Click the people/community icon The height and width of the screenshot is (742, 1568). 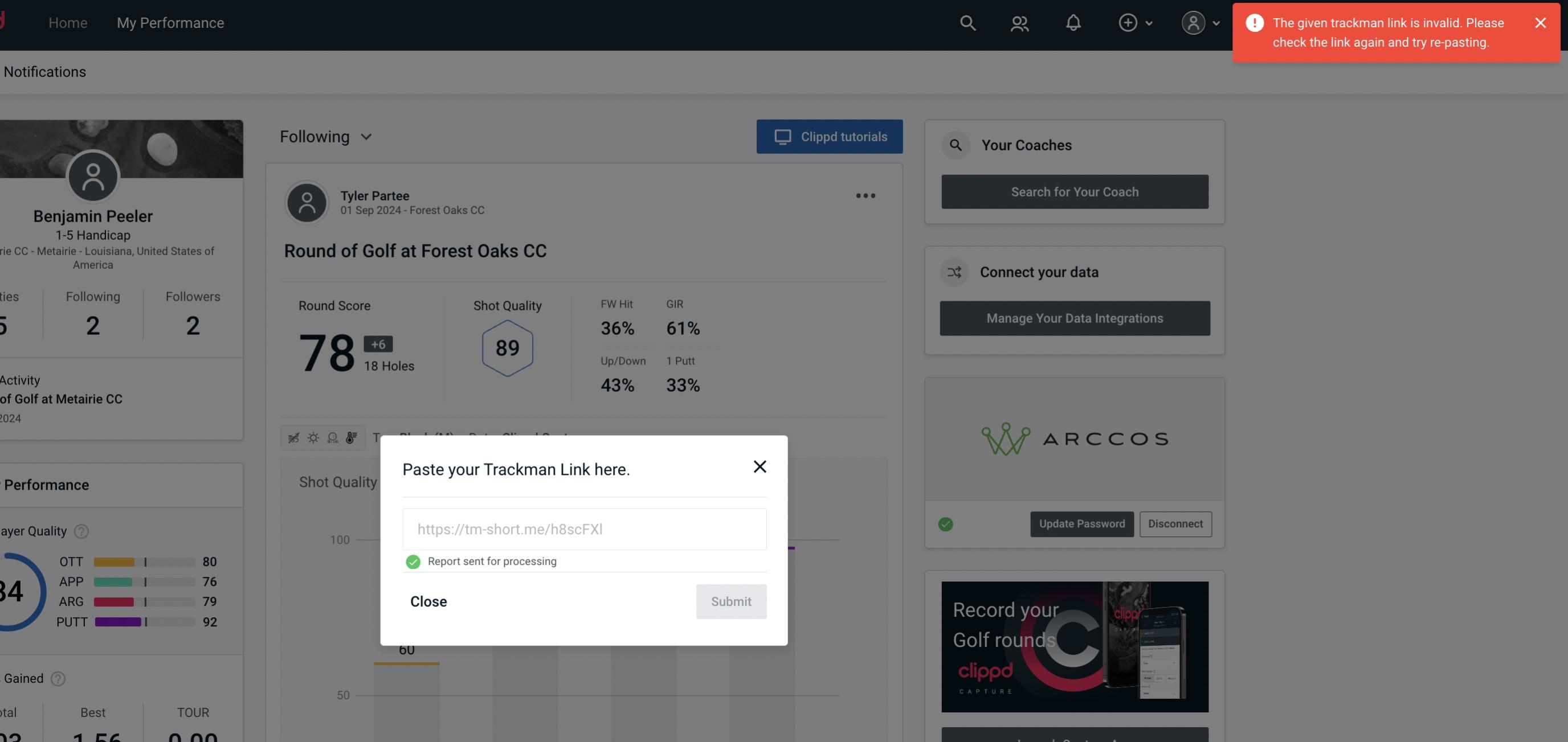coord(1019,21)
